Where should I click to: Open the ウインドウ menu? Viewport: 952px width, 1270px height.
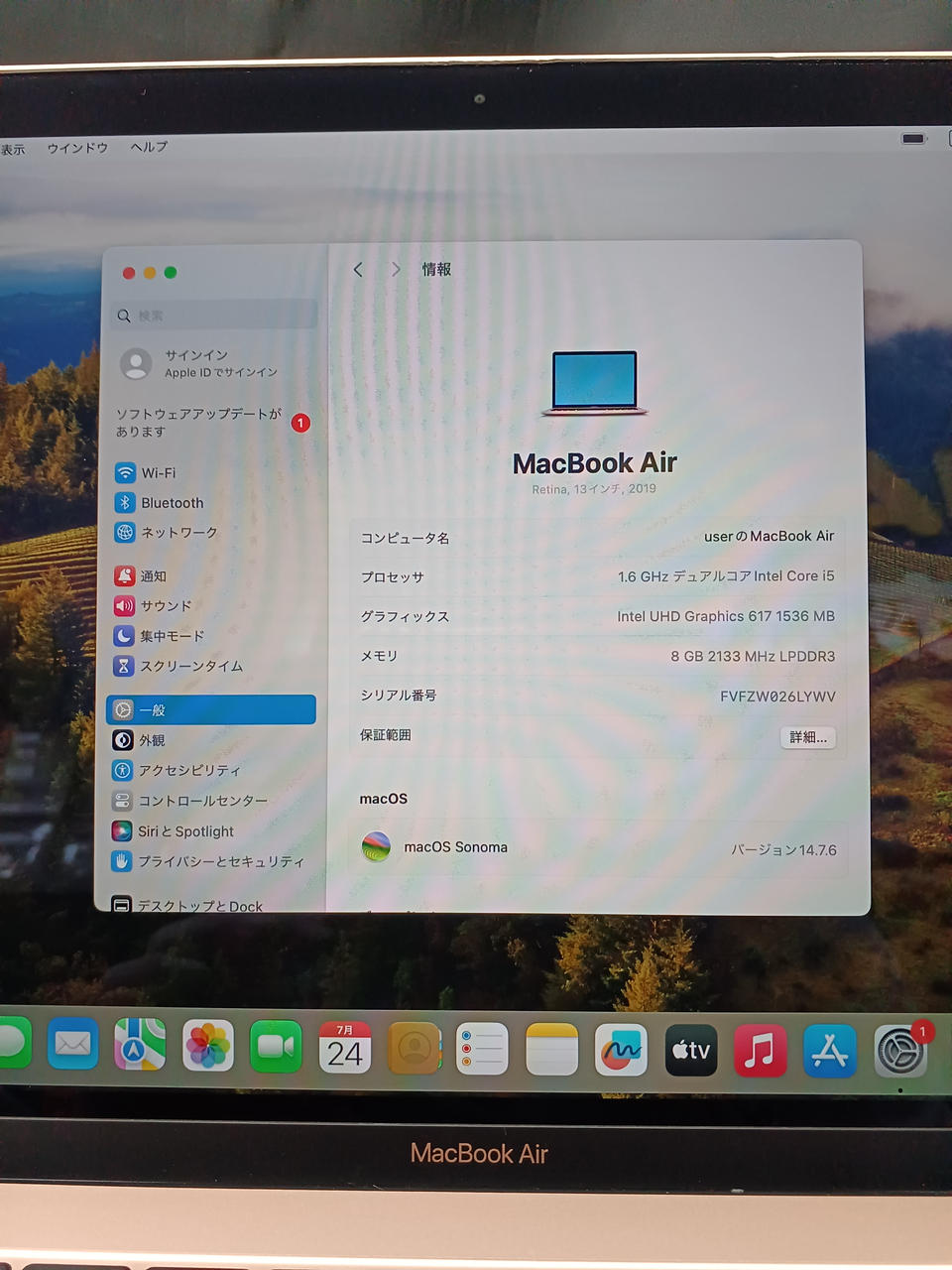tap(77, 148)
